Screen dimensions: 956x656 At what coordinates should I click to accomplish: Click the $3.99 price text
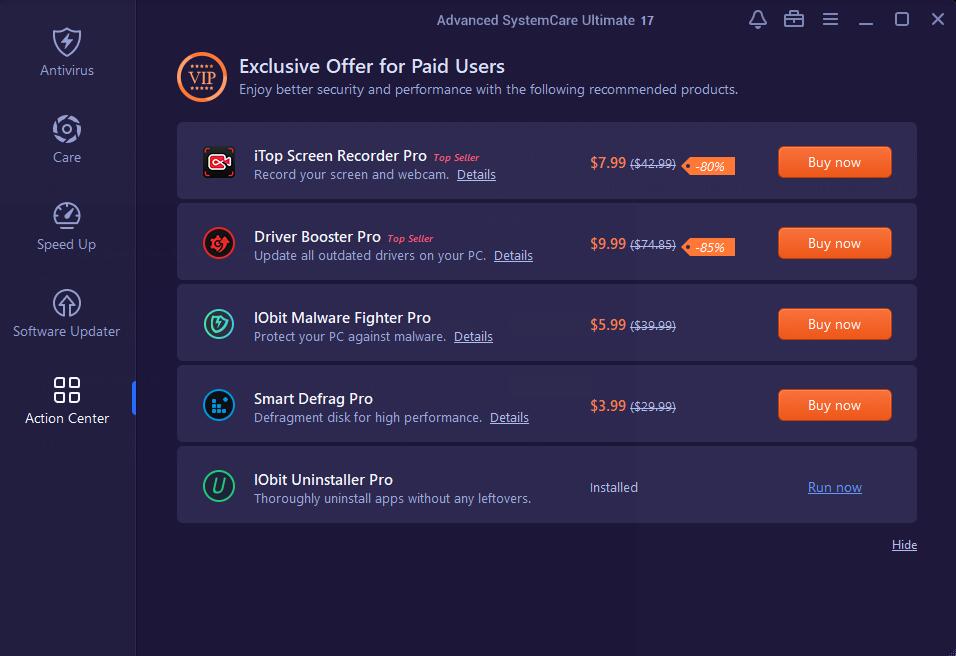(x=608, y=406)
